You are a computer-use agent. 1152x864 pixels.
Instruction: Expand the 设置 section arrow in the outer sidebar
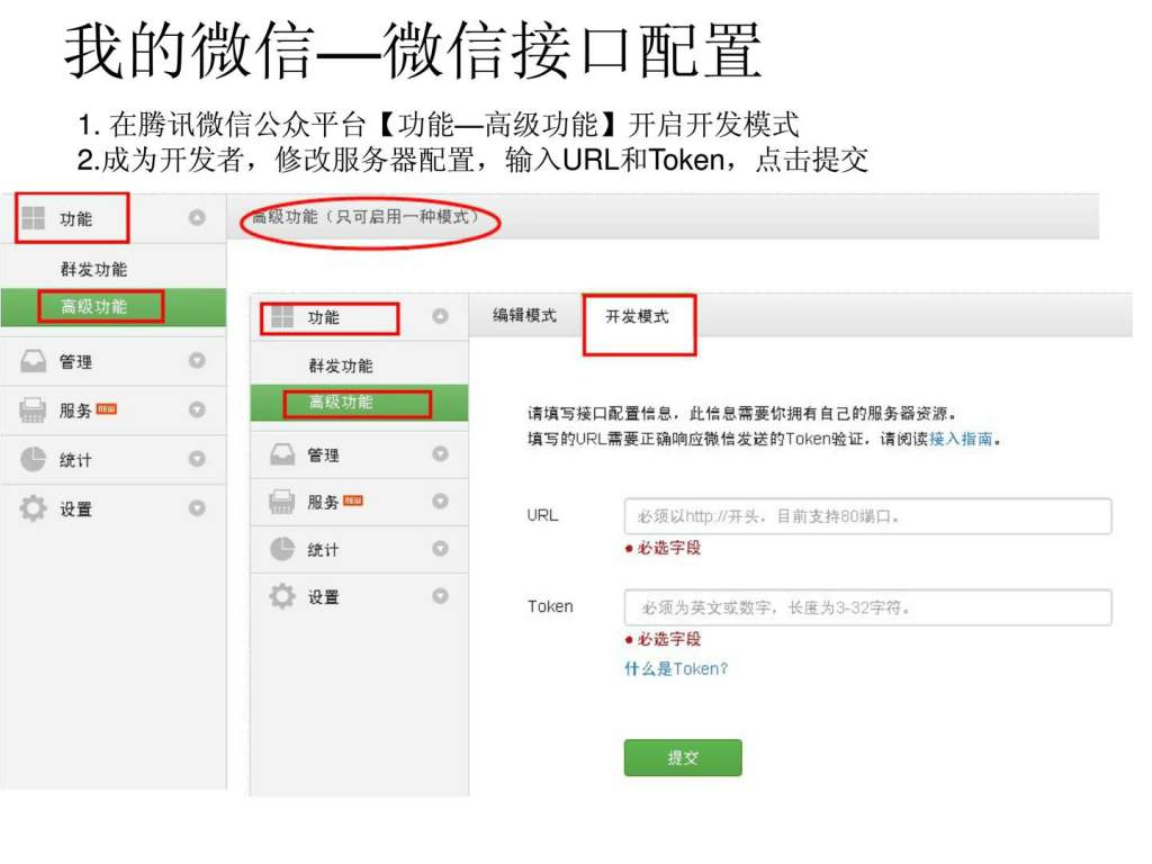pos(197,508)
